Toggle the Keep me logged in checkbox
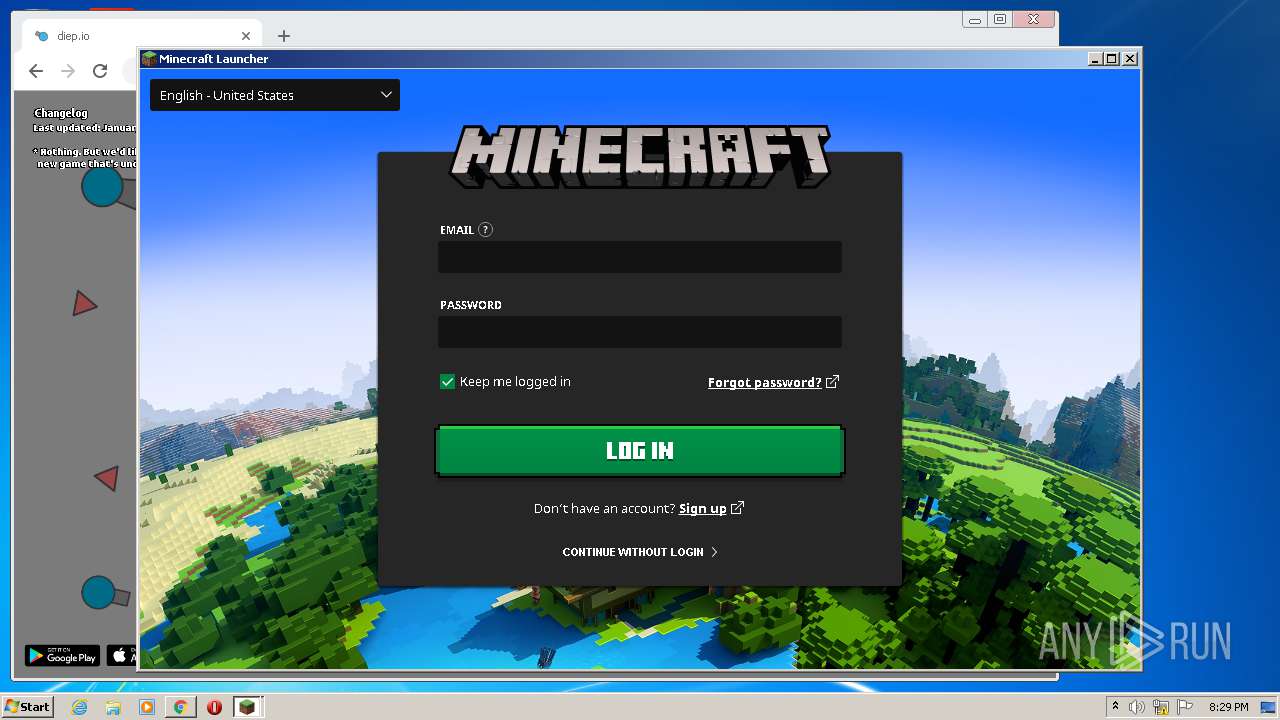This screenshot has height=720, width=1280. pos(447,382)
